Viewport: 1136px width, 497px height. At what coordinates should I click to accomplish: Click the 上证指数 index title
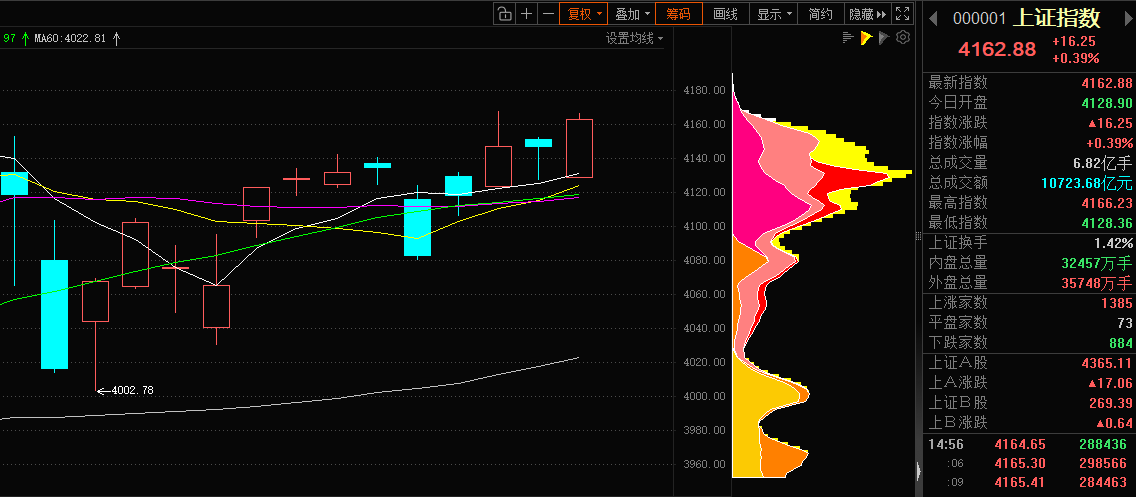[x=1058, y=17]
